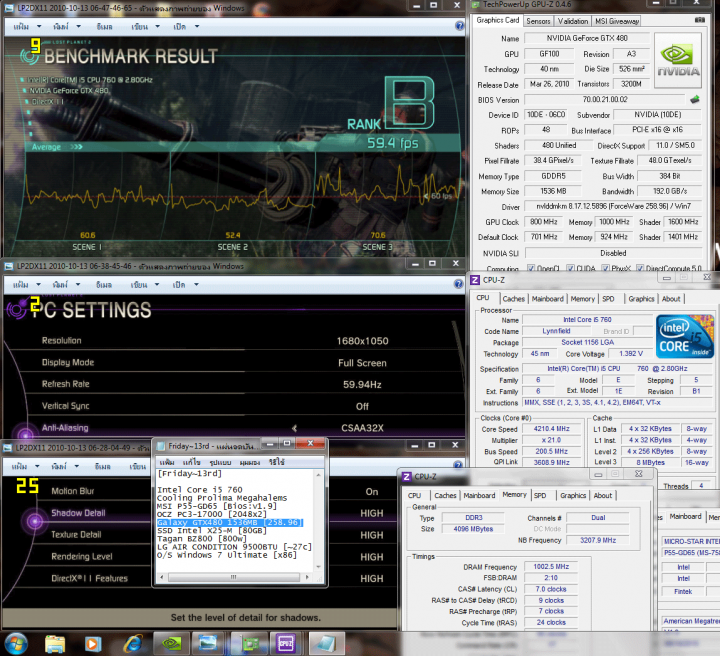Launch Windows Media Player from taskbar
This screenshot has width=720, height=656.
coord(93,644)
